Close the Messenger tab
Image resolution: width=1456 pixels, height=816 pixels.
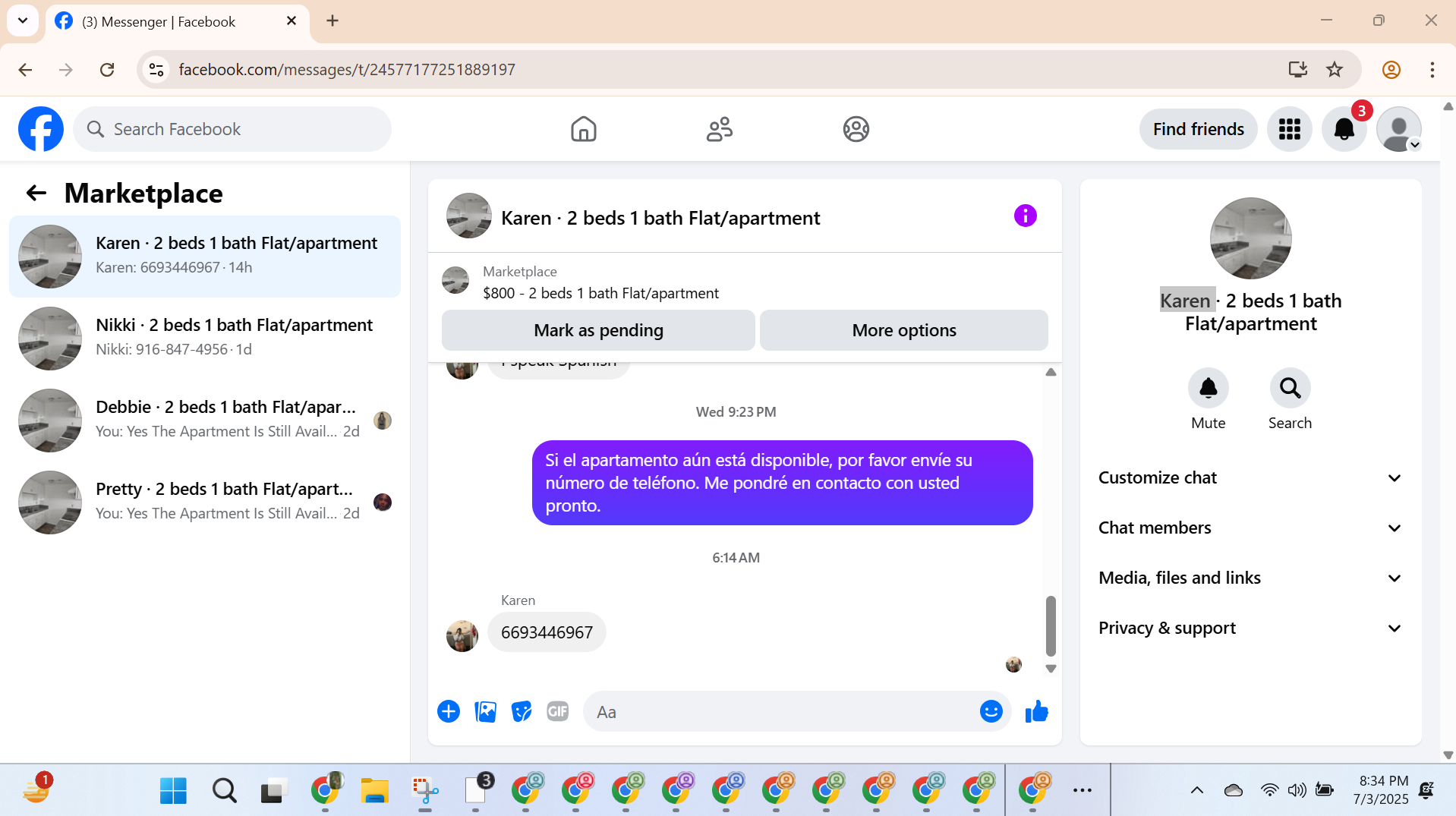click(292, 21)
